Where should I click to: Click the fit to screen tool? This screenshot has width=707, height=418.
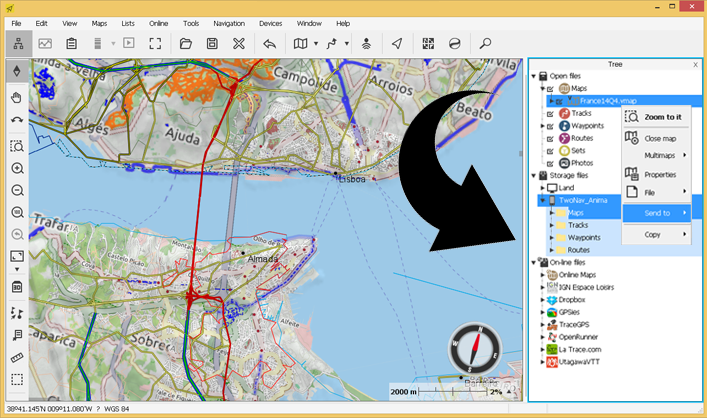click(17, 256)
